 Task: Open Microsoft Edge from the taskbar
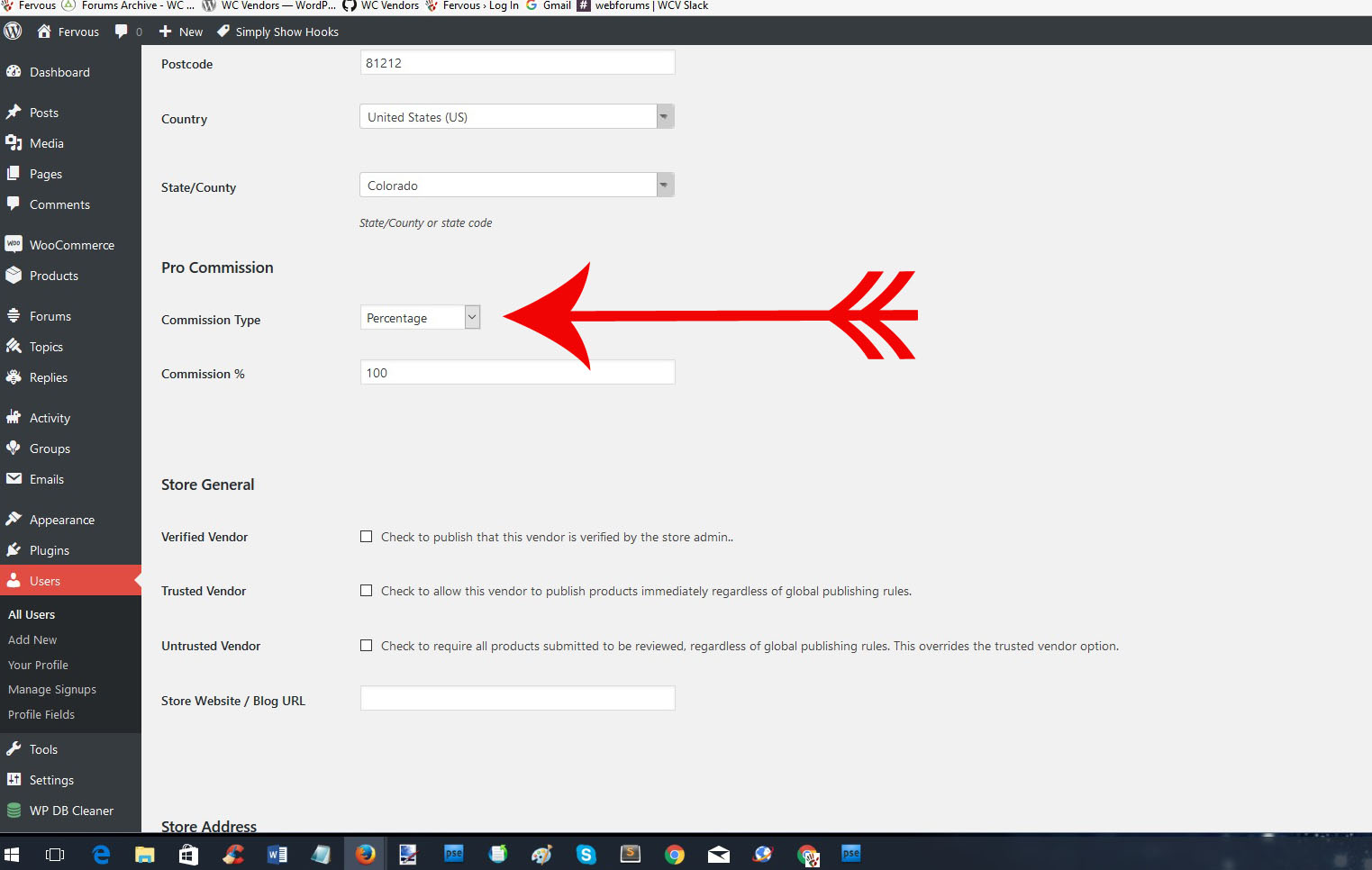(101, 854)
